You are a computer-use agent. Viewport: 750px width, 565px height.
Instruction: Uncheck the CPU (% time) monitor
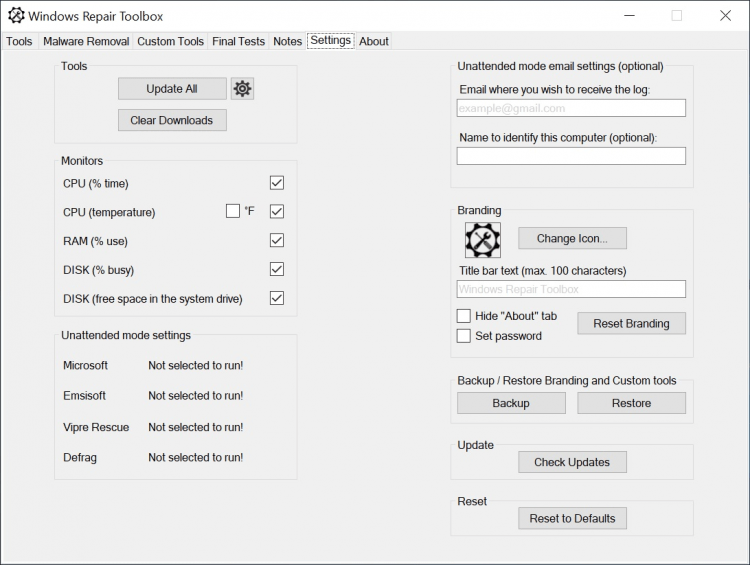[x=277, y=183]
